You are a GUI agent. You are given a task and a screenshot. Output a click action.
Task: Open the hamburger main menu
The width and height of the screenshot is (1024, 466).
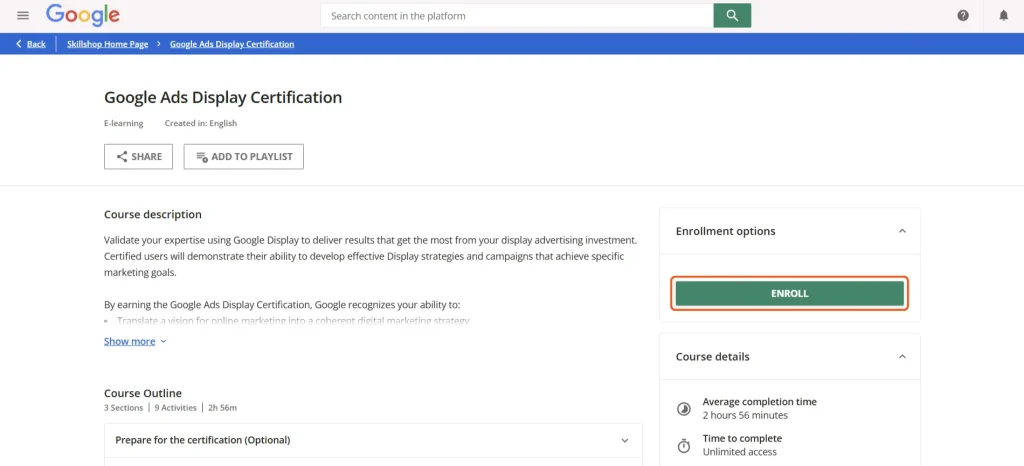23,16
